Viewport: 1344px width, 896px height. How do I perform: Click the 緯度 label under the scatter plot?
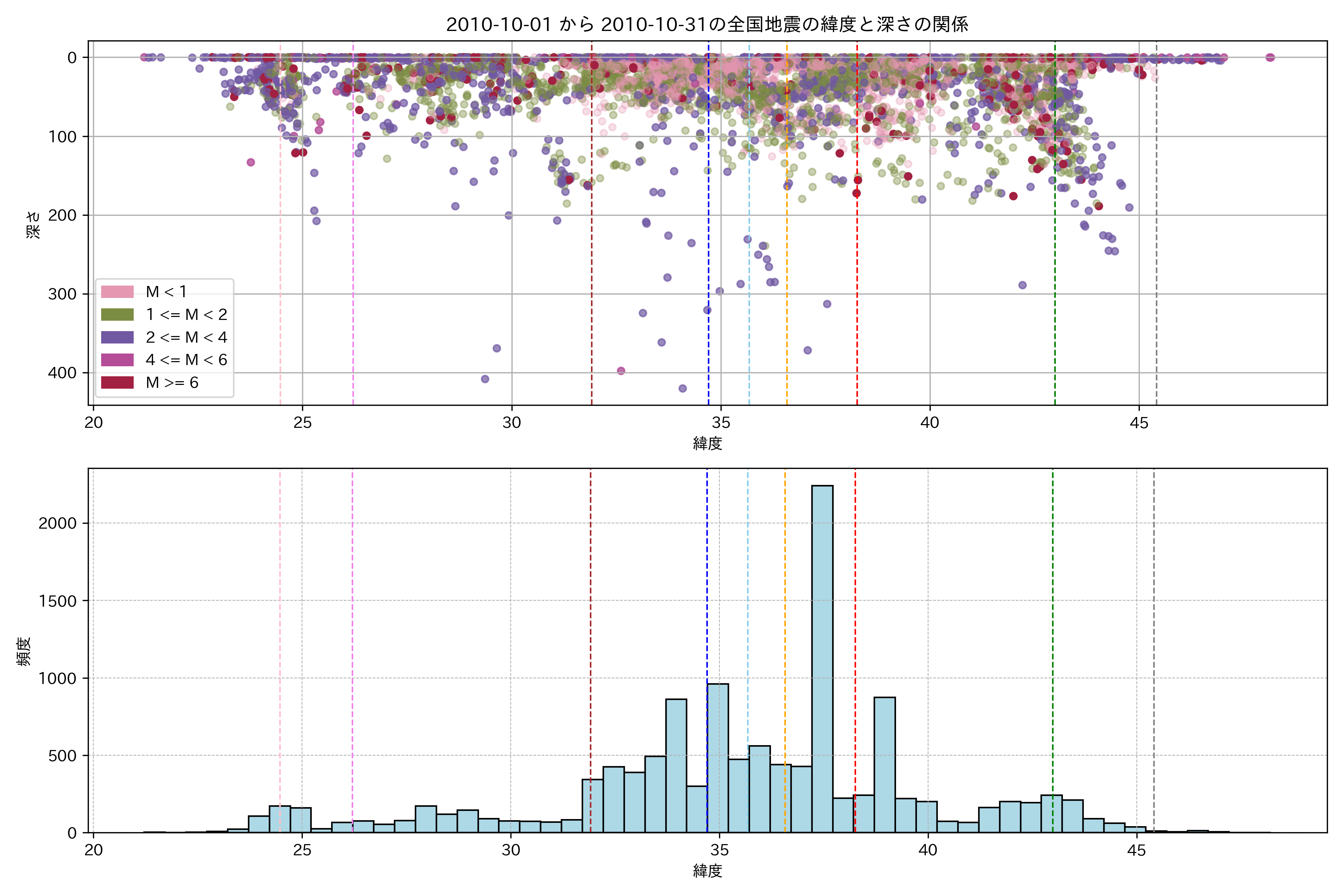point(707,444)
